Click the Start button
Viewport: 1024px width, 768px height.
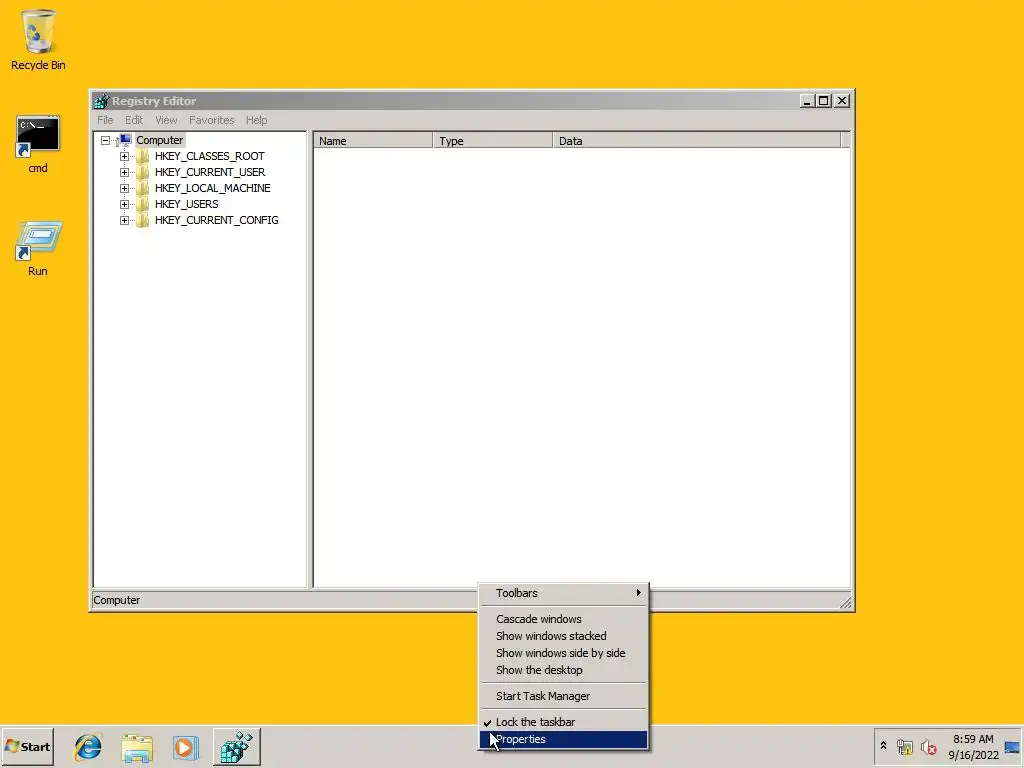pyautogui.click(x=27, y=746)
